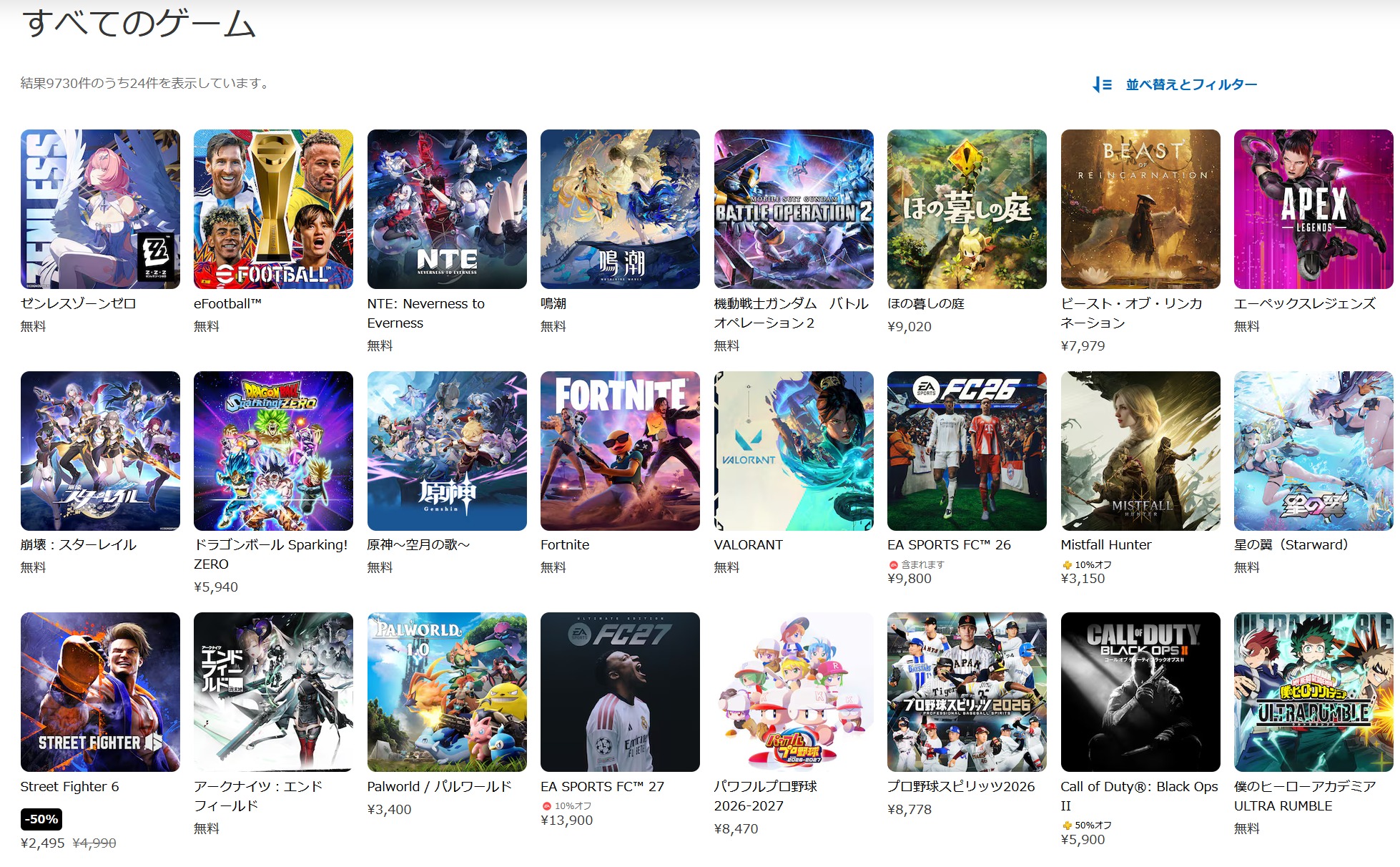Select the ¥7,979 price text

click(1083, 346)
